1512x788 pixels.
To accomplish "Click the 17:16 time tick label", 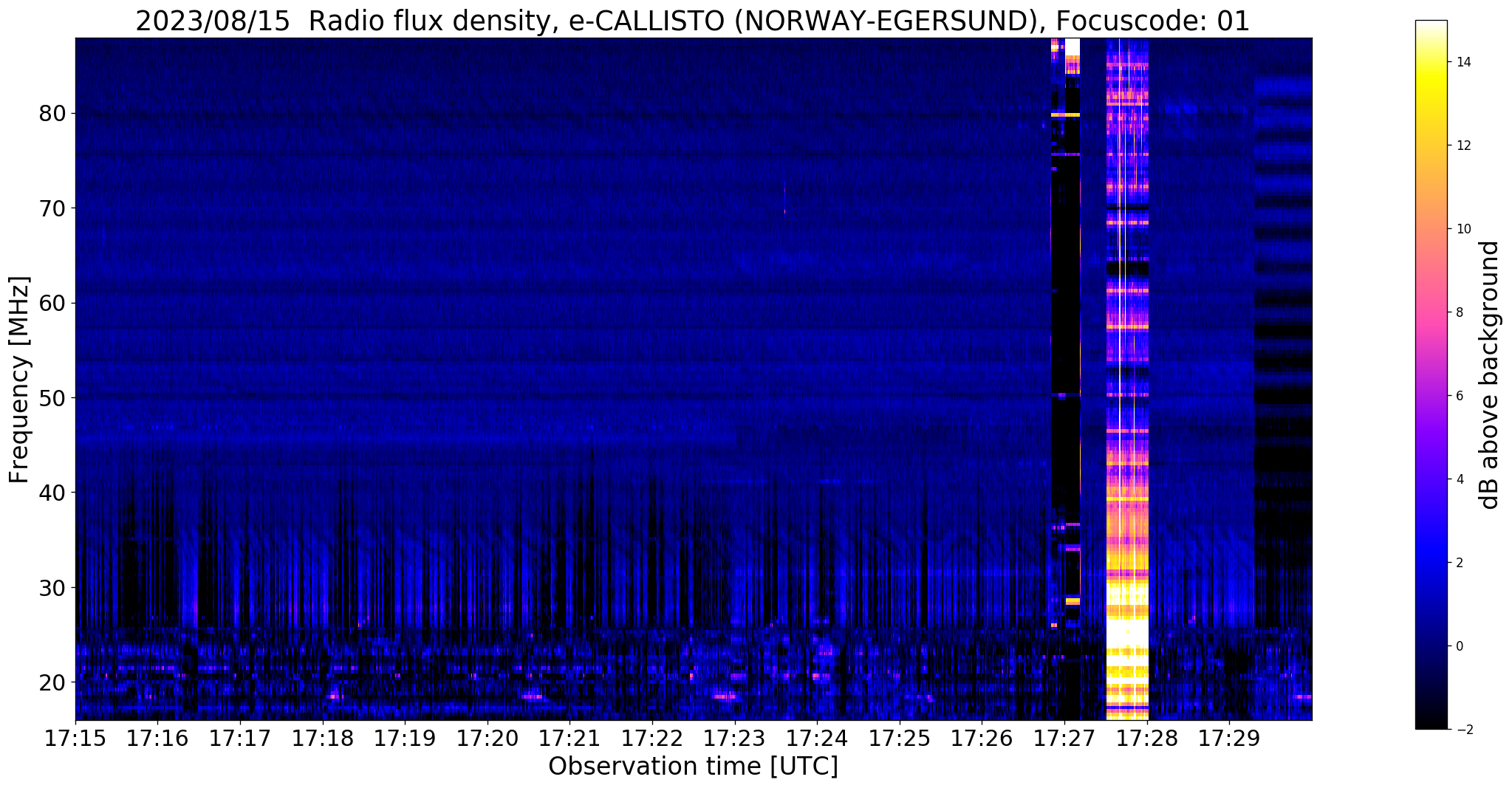I will [157, 739].
